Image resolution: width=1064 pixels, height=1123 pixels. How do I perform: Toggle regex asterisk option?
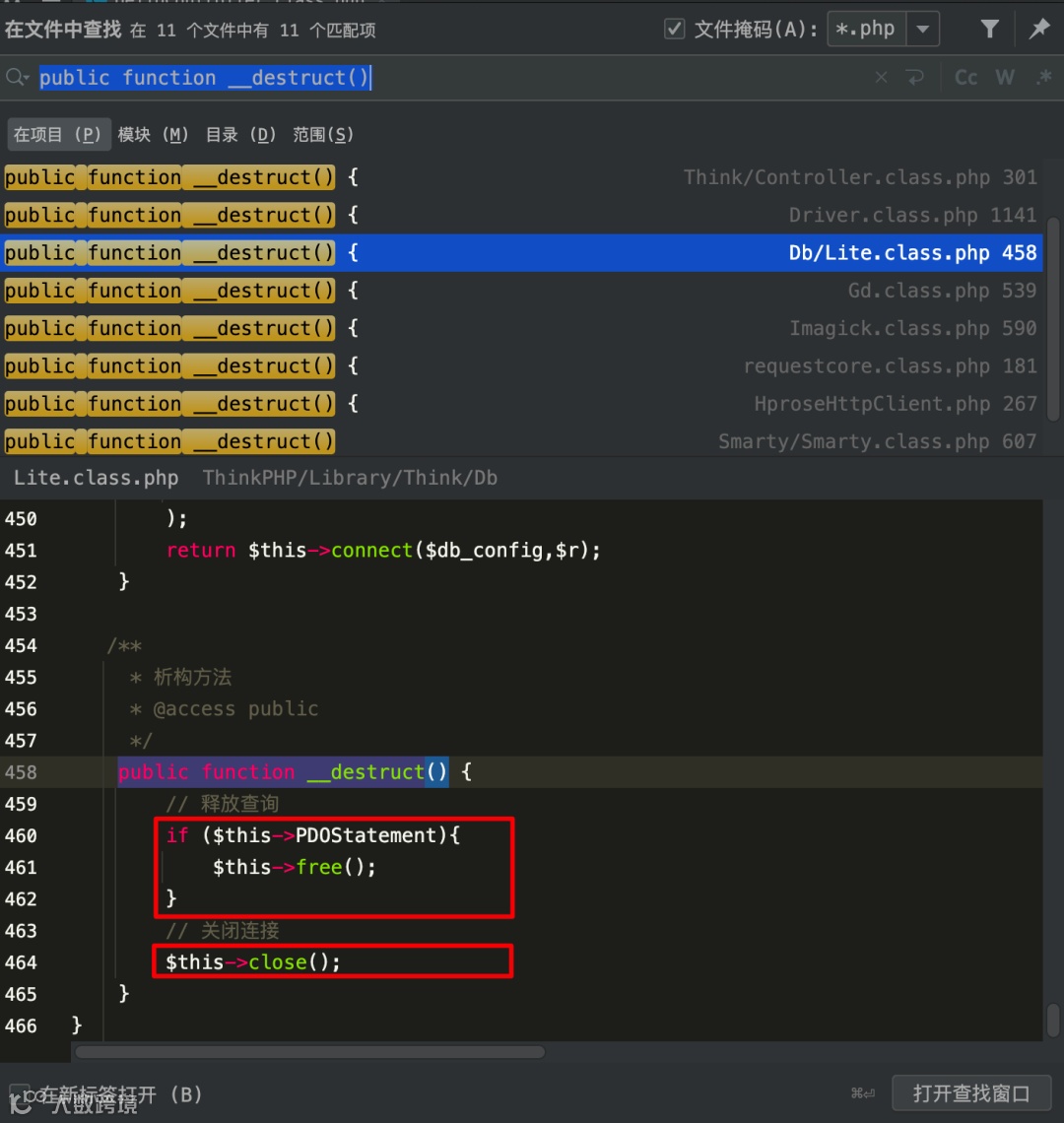point(1044,77)
